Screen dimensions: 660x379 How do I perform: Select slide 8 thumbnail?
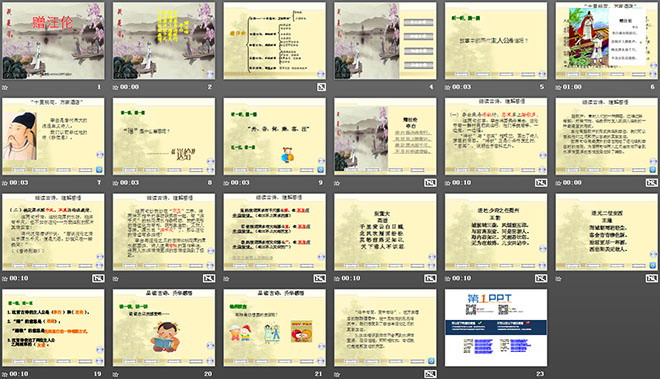tap(164, 136)
